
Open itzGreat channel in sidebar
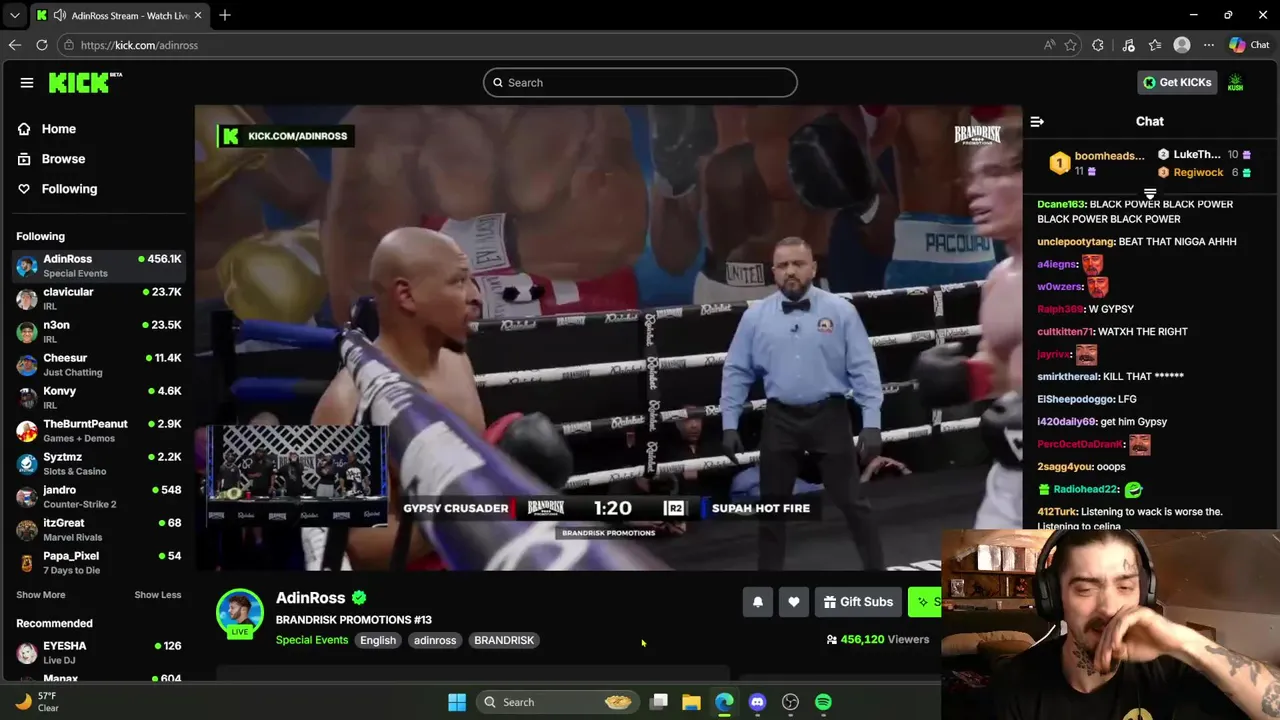99,530
